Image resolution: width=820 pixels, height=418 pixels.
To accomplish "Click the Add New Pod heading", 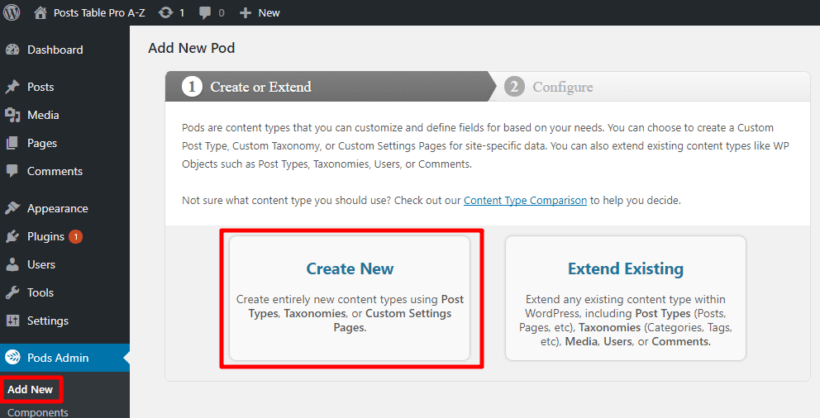I will [191, 48].
